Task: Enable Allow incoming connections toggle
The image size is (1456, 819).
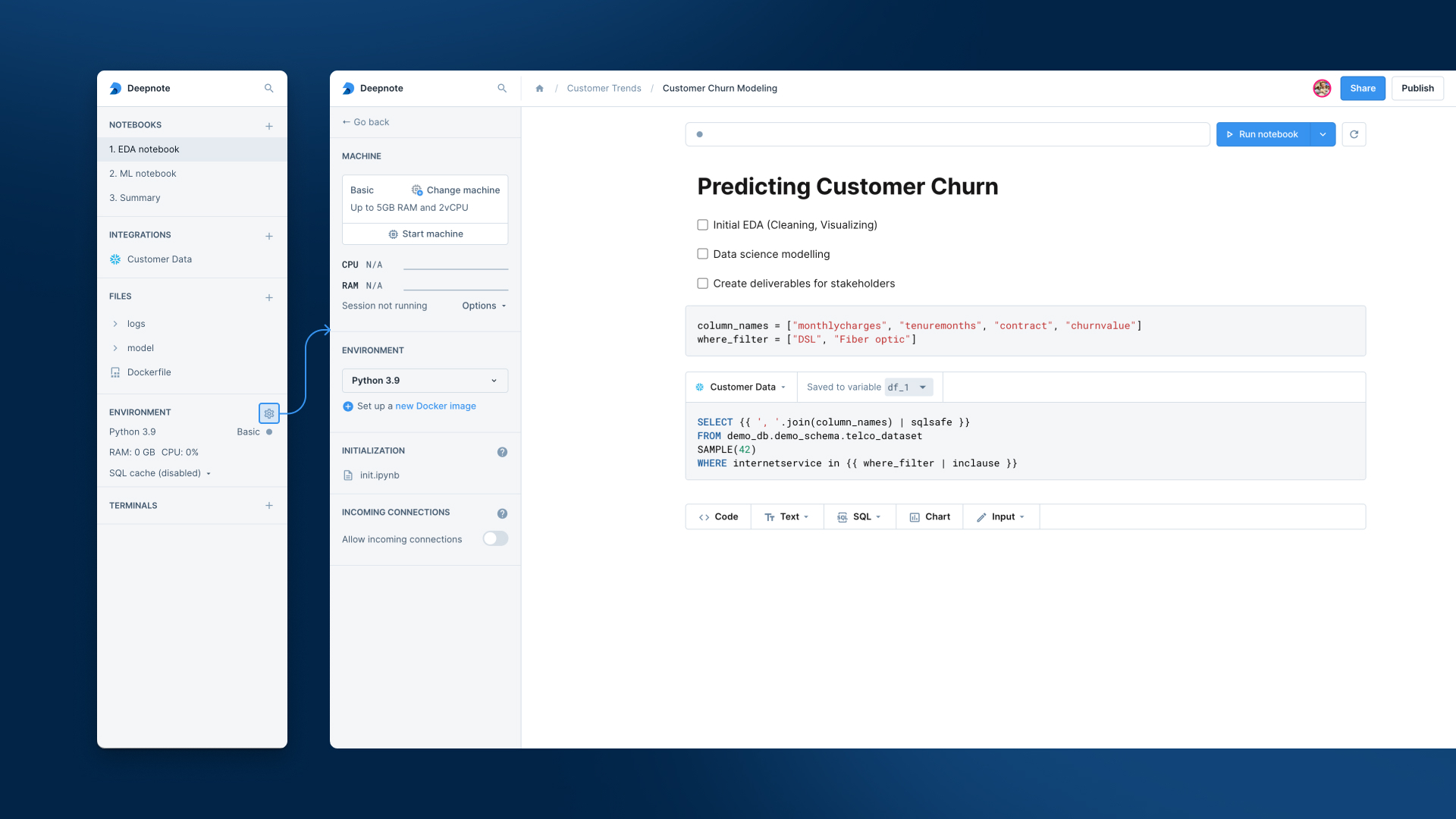Action: pos(495,538)
